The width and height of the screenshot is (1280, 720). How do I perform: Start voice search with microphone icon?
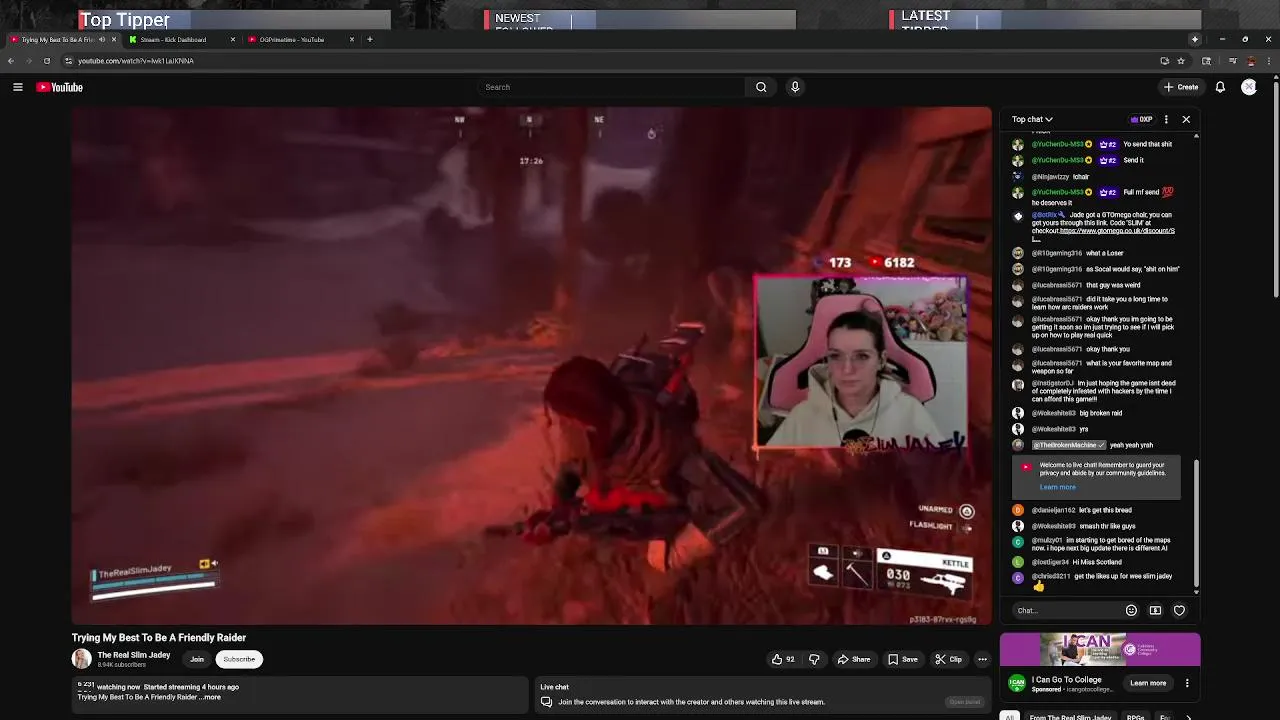pyautogui.click(x=795, y=87)
